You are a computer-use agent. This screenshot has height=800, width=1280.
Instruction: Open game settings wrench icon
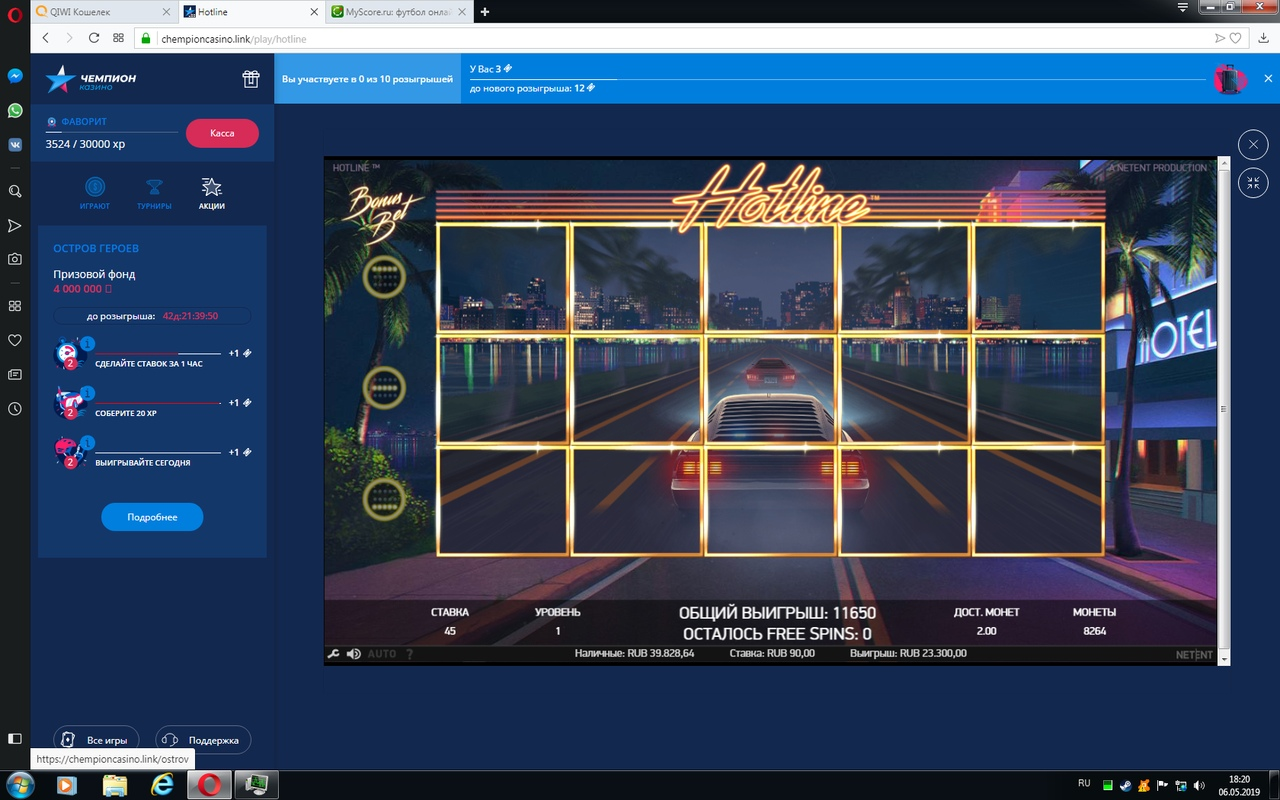coord(334,654)
